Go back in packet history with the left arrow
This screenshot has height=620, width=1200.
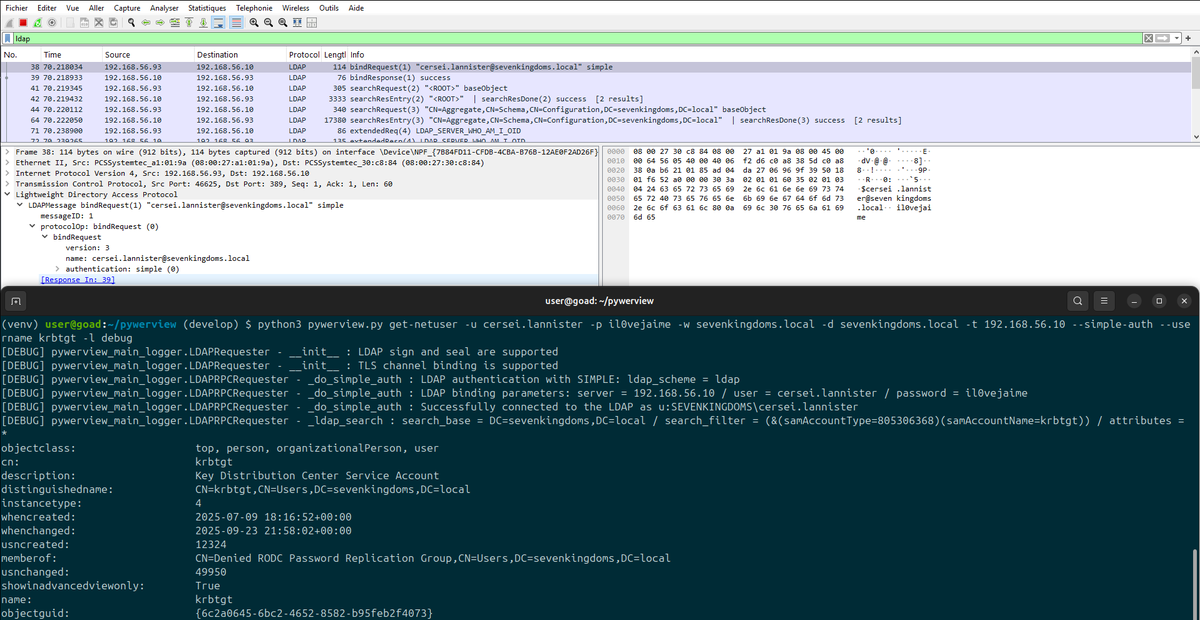(146, 22)
